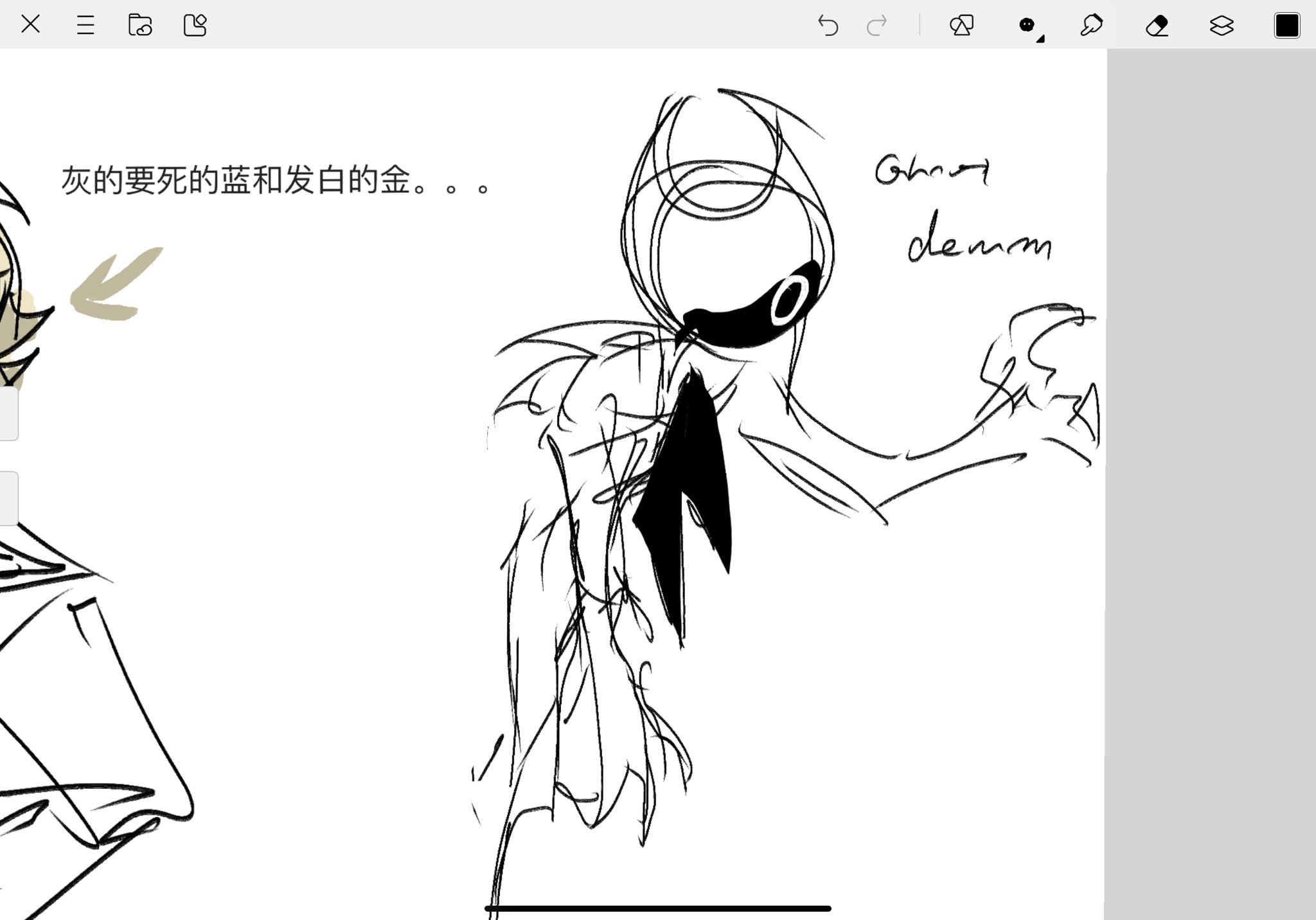Open the cloud folder gallery icon
1316x920 pixels.
(140, 26)
